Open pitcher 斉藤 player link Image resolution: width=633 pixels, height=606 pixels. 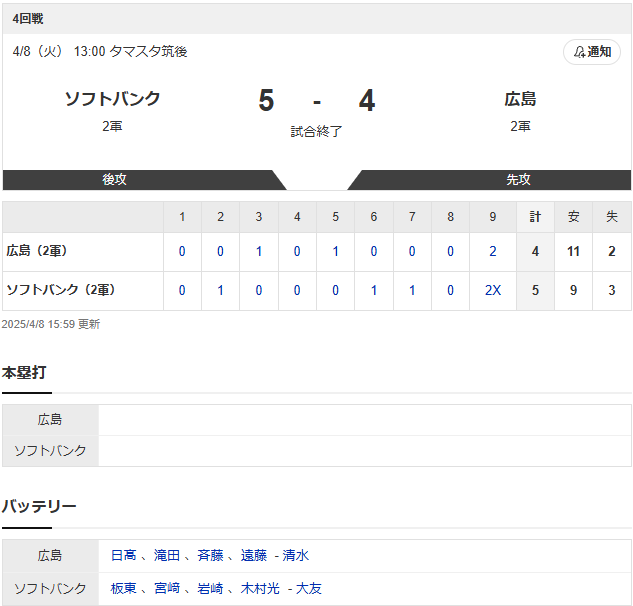[210, 555]
